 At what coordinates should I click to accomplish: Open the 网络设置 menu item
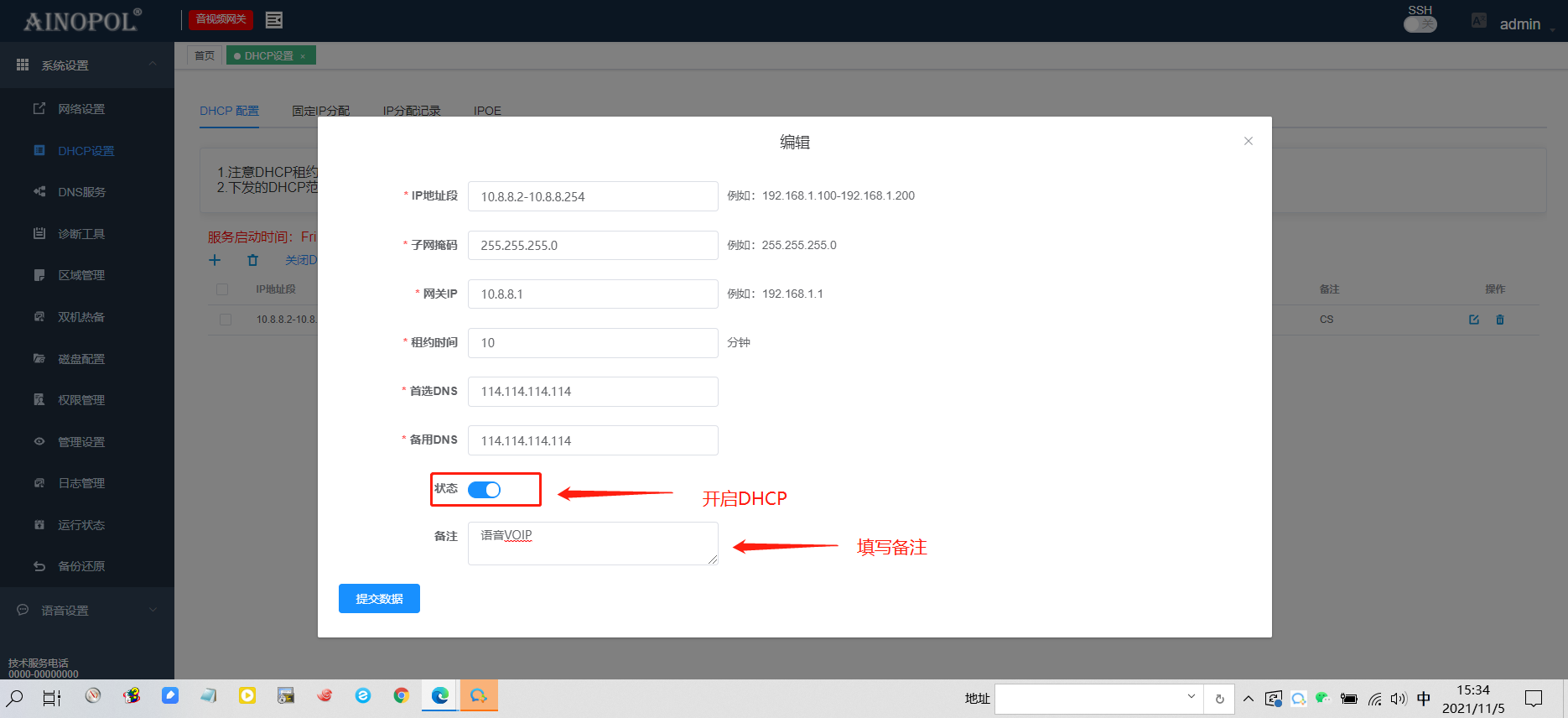coord(81,109)
